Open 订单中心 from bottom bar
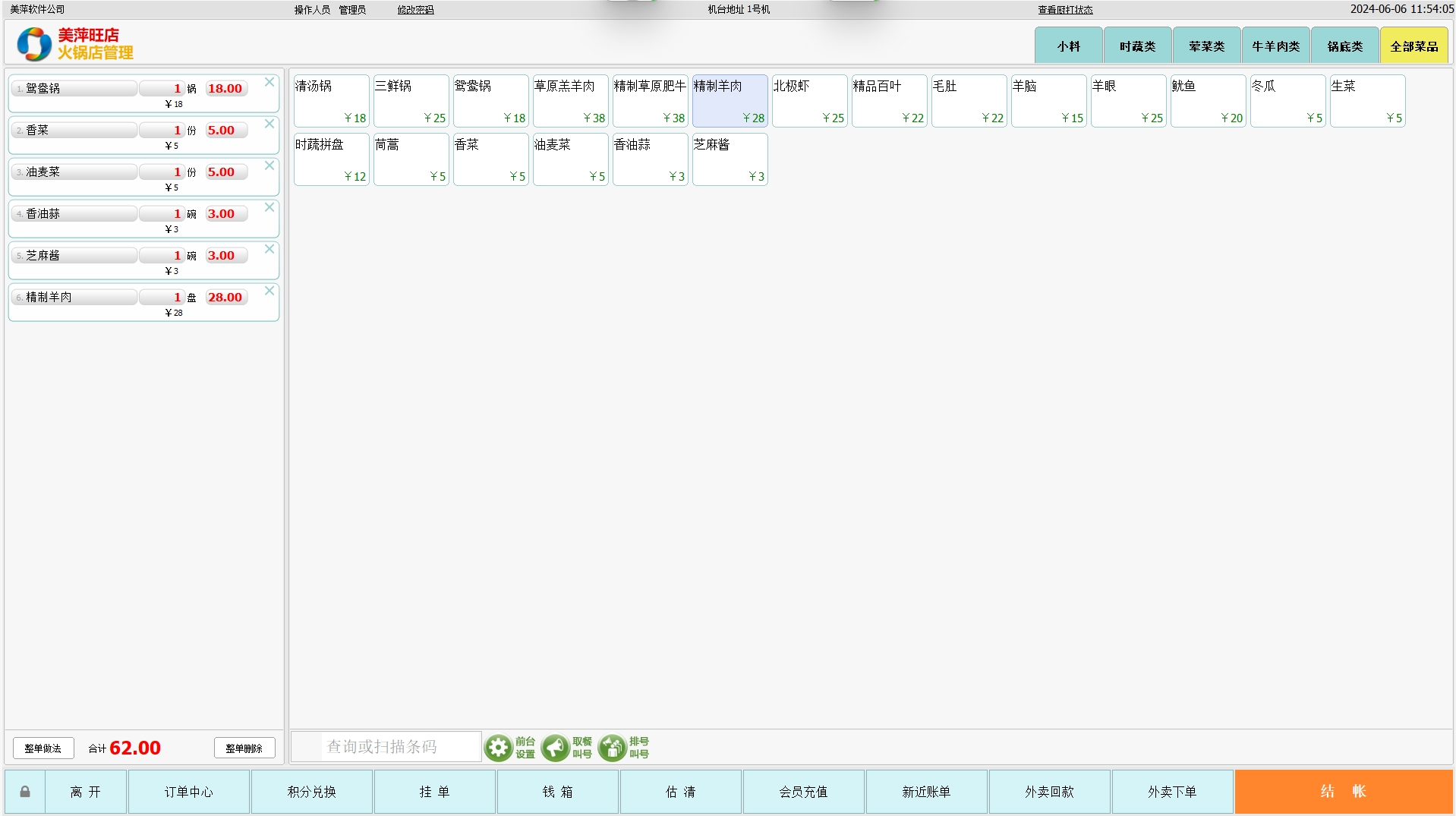Viewport: 1456px width, 816px height. 189,792
